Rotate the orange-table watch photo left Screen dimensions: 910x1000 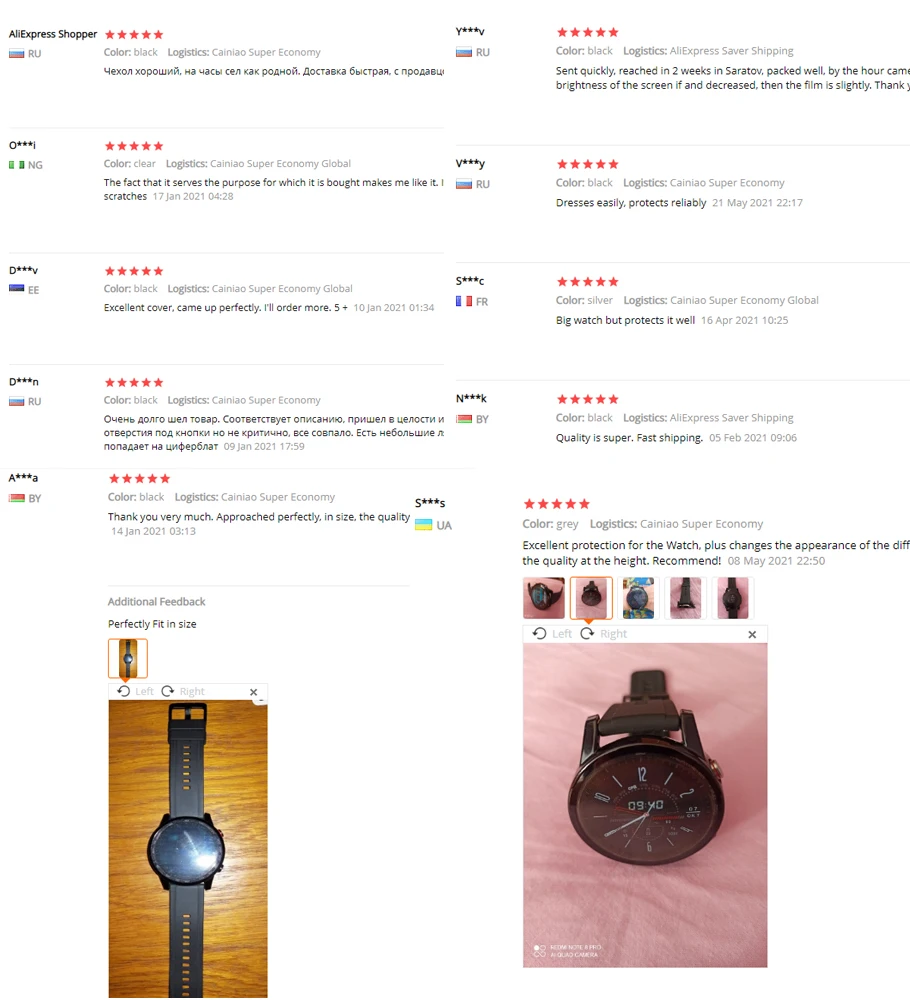136,691
